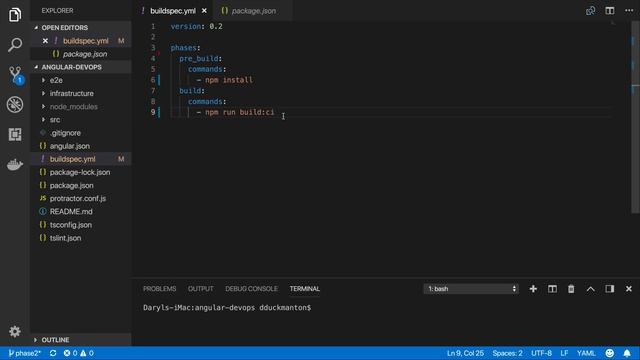Click line number 7 in the gutter
640x360 pixels.
coord(153,91)
